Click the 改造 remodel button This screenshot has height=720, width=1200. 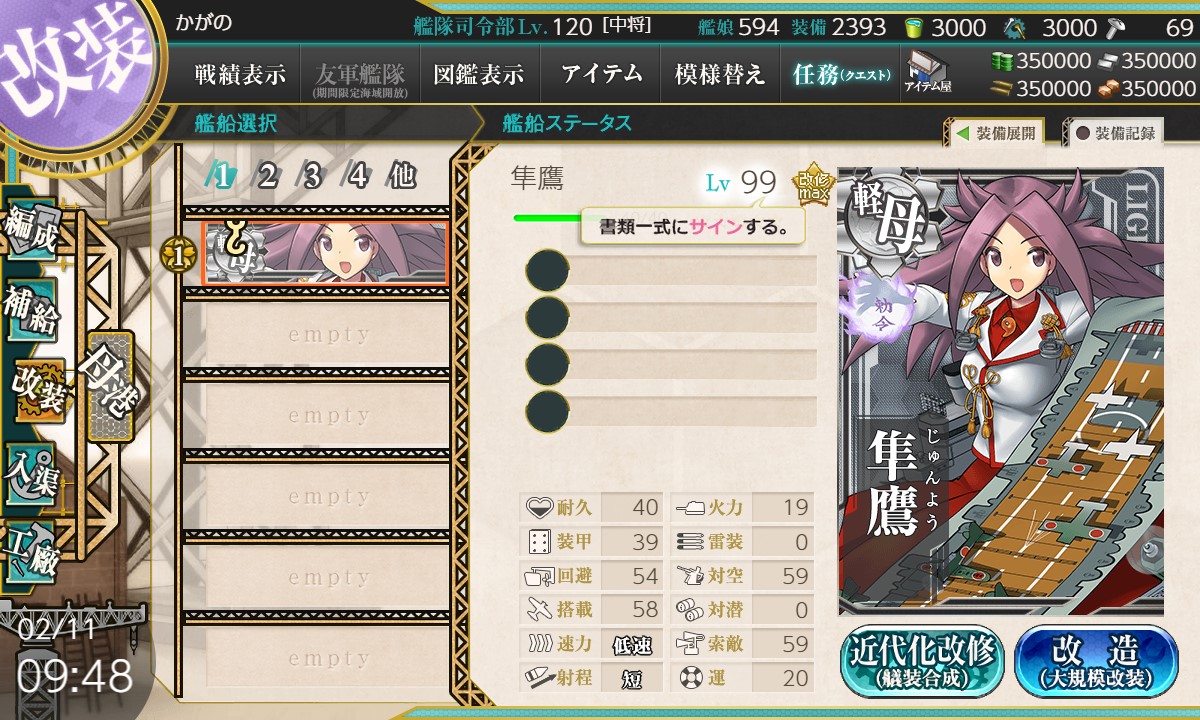1096,661
